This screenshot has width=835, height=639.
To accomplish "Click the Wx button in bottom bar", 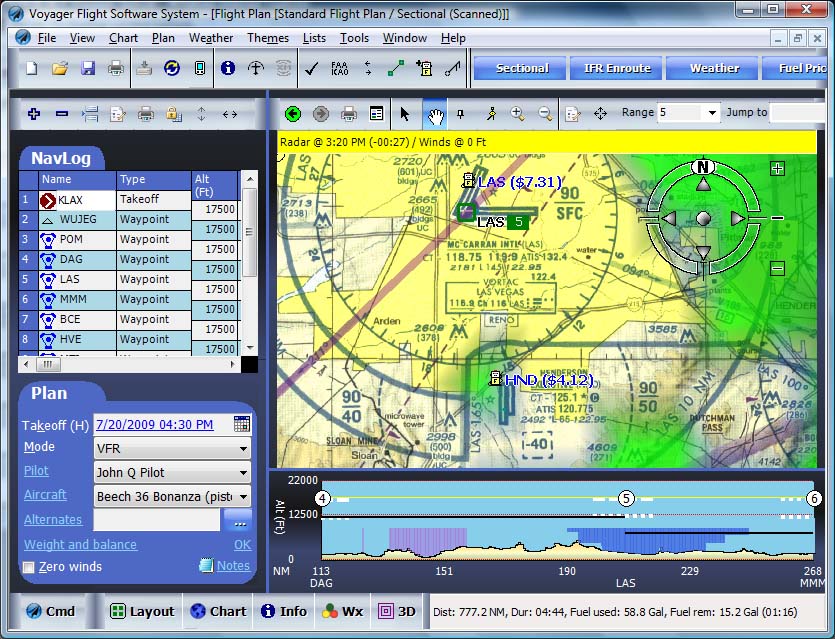I will (x=342, y=611).
